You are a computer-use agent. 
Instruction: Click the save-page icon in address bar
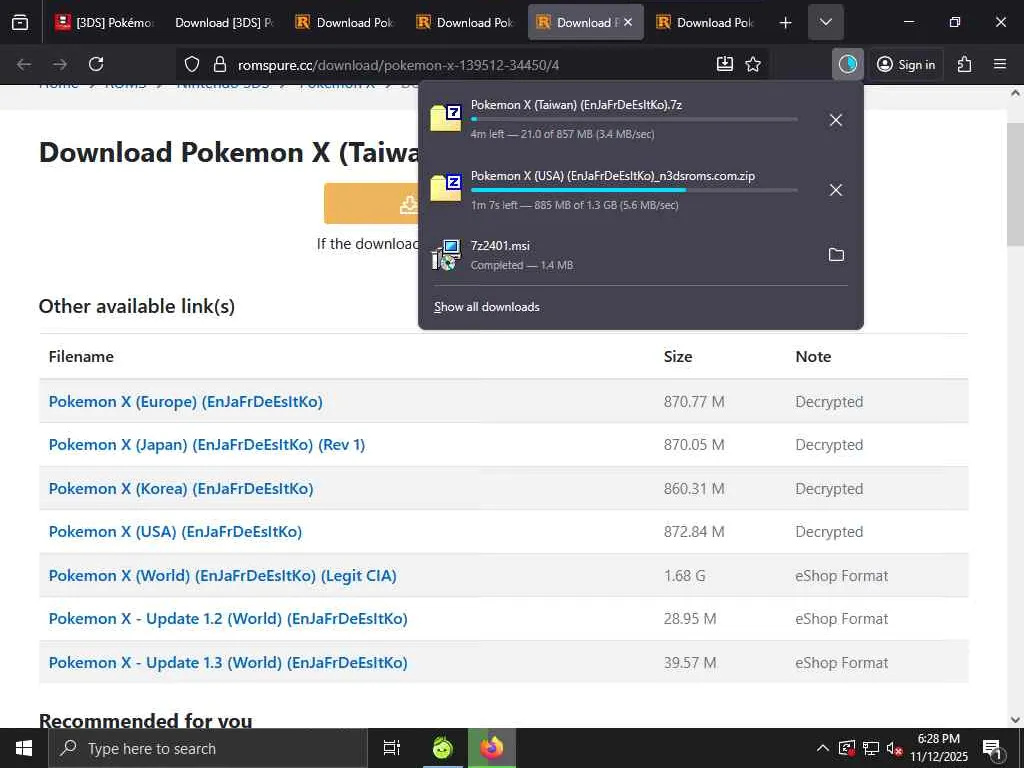click(725, 64)
